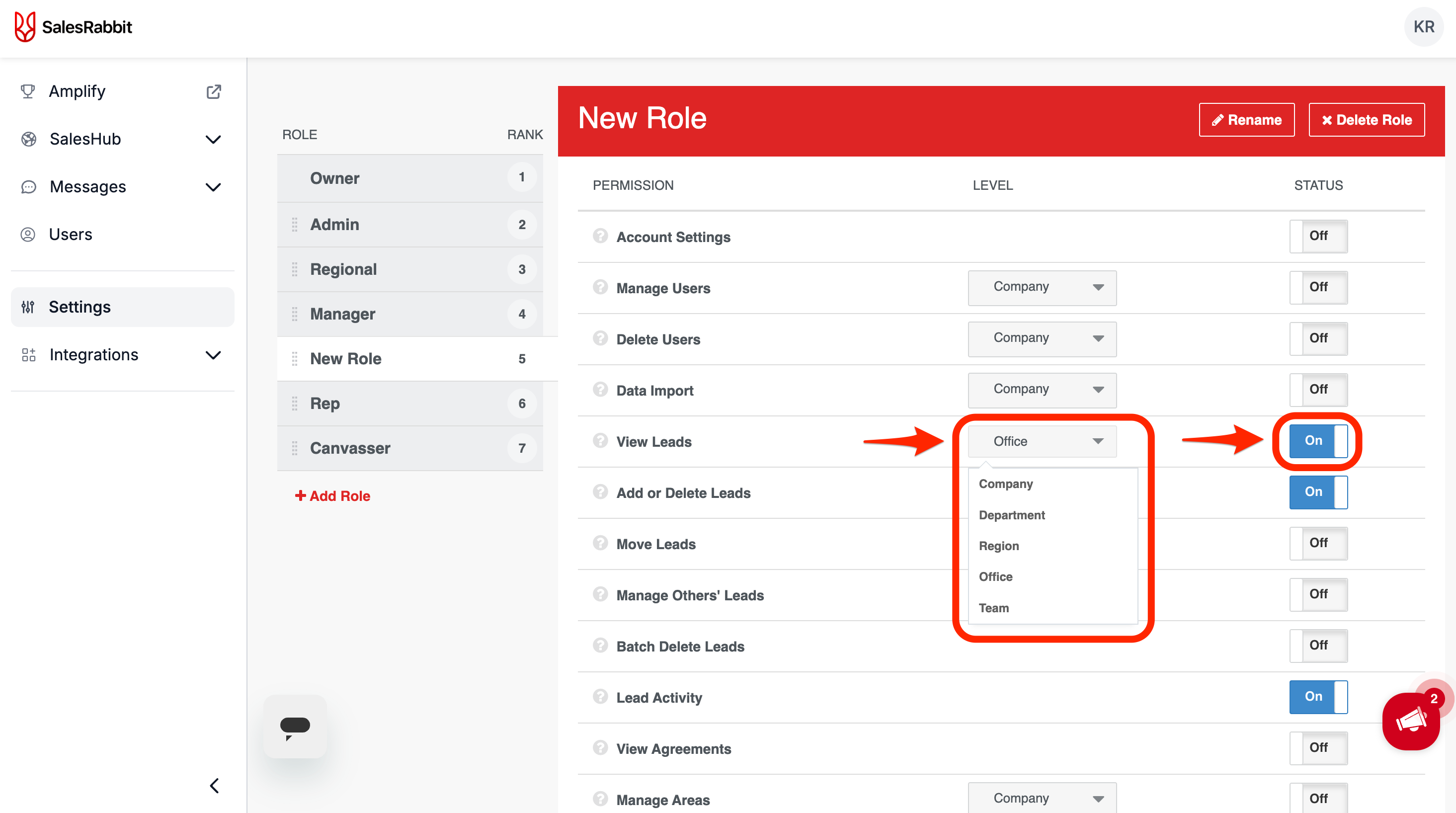Select Team from the level list

pyautogui.click(x=994, y=608)
